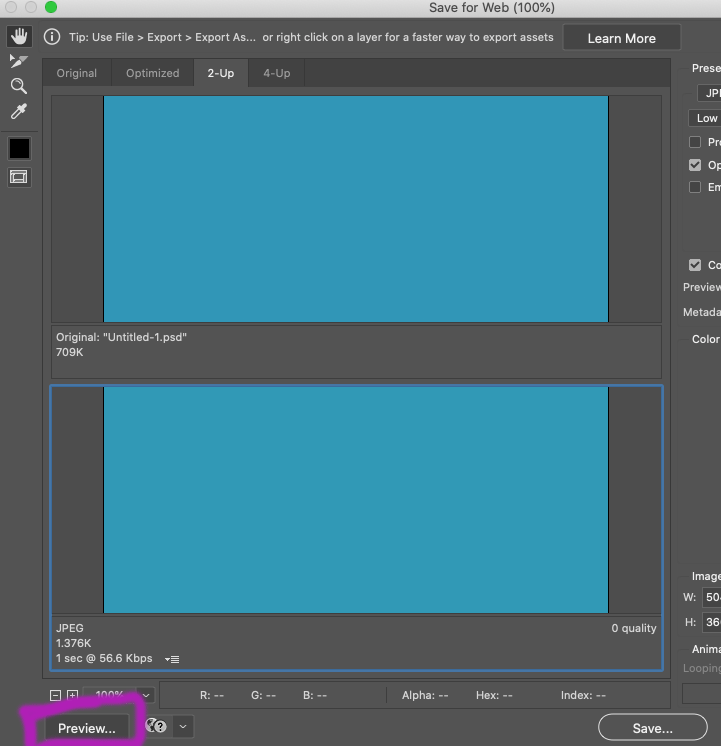Screen dimensions: 721x746
Task: Switch to the Optimized tab
Action: point(153,73)
